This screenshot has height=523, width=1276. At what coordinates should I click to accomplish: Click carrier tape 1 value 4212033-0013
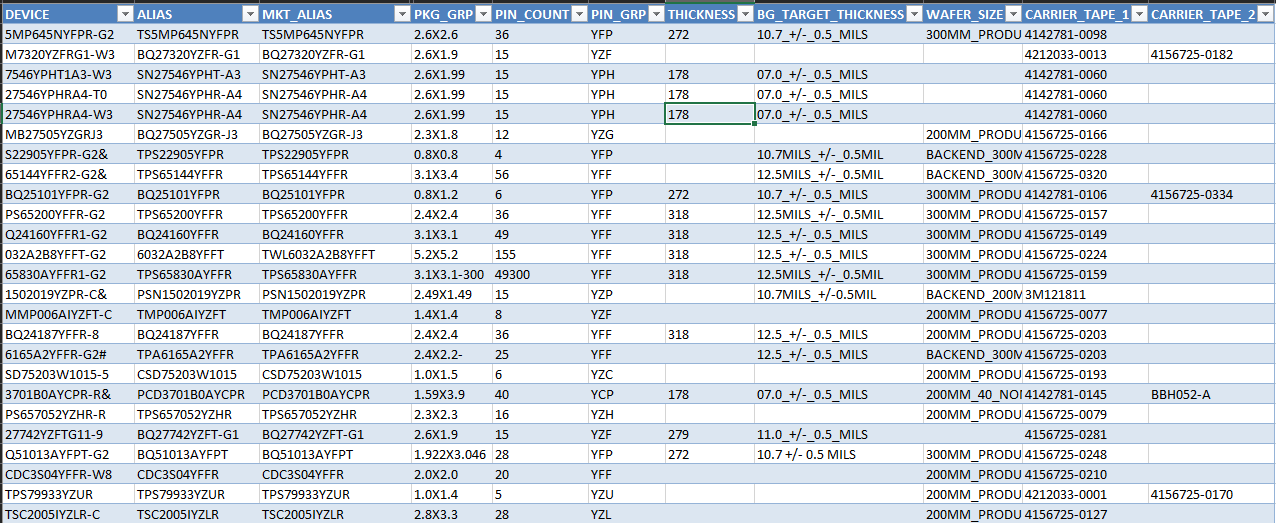click(x=1084, y=54)
